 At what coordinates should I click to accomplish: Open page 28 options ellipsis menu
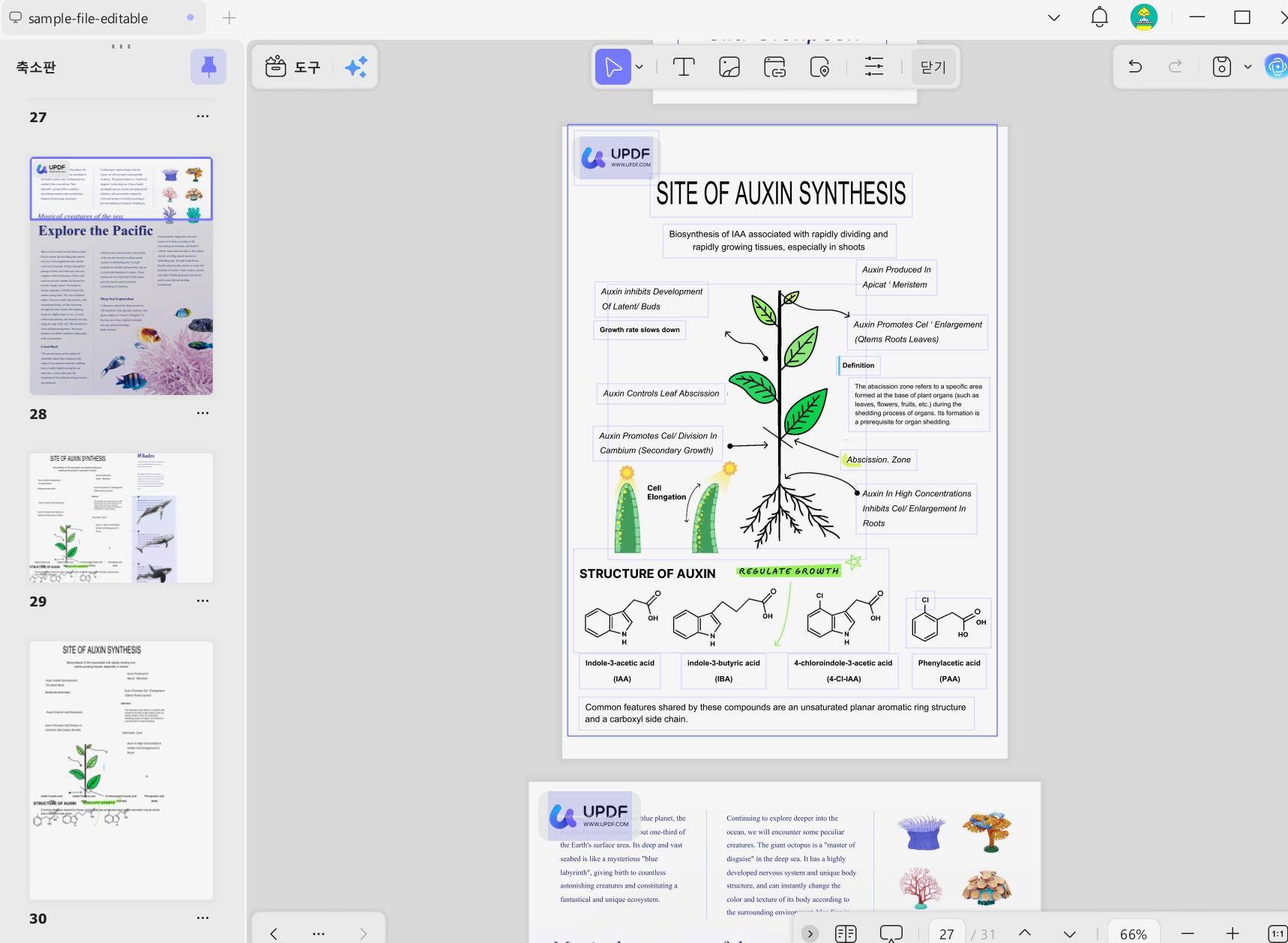[x=202, y=413]
